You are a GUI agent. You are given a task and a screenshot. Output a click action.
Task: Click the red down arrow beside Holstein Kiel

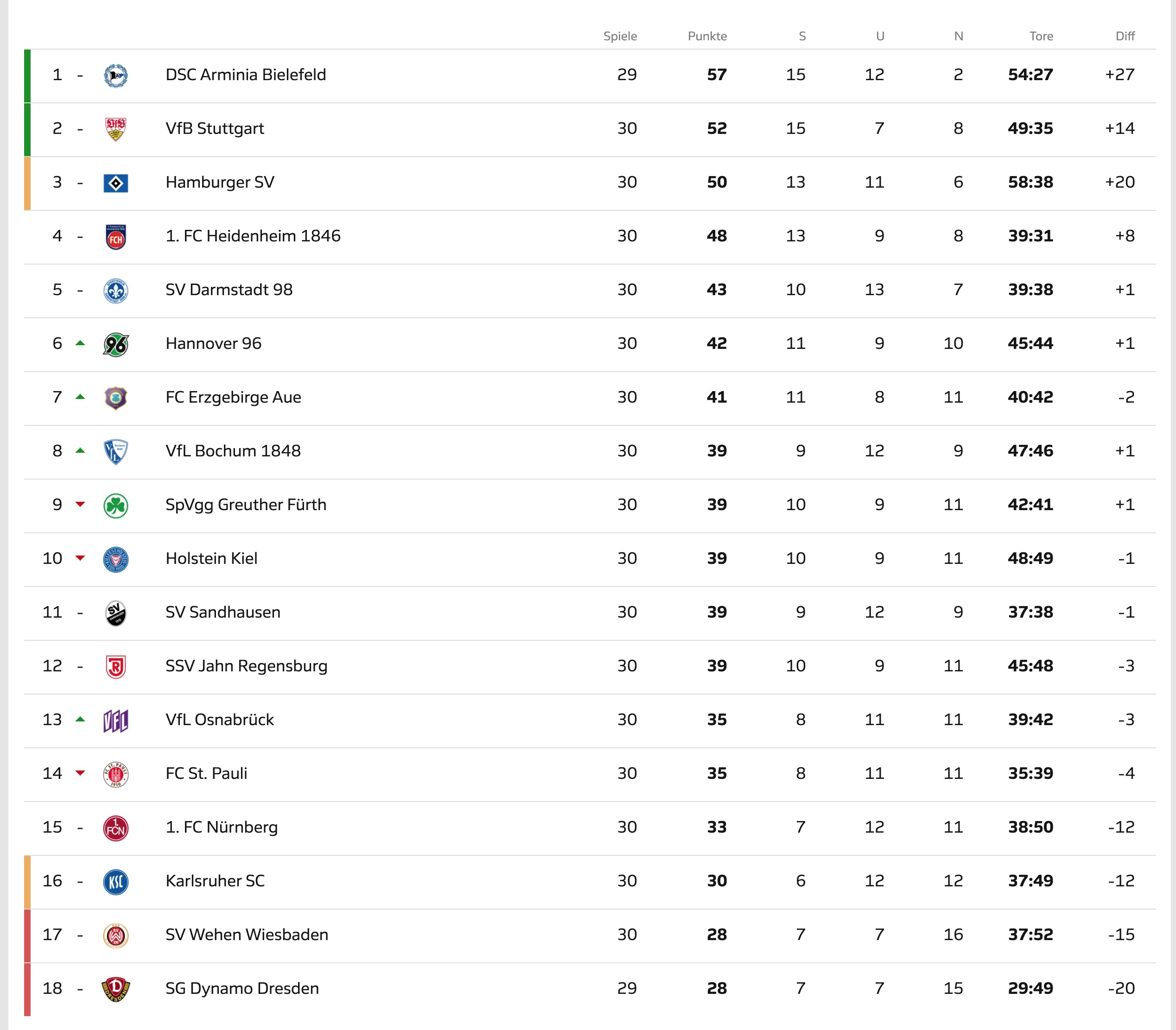tap(81, 558)
